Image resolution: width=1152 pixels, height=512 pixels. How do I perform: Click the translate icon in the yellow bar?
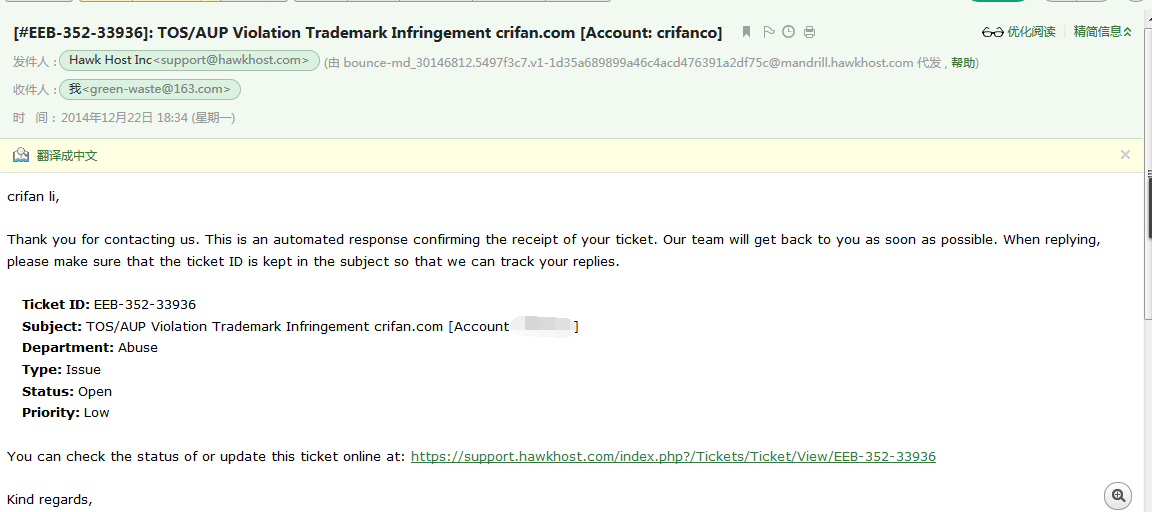click(21, 155)
